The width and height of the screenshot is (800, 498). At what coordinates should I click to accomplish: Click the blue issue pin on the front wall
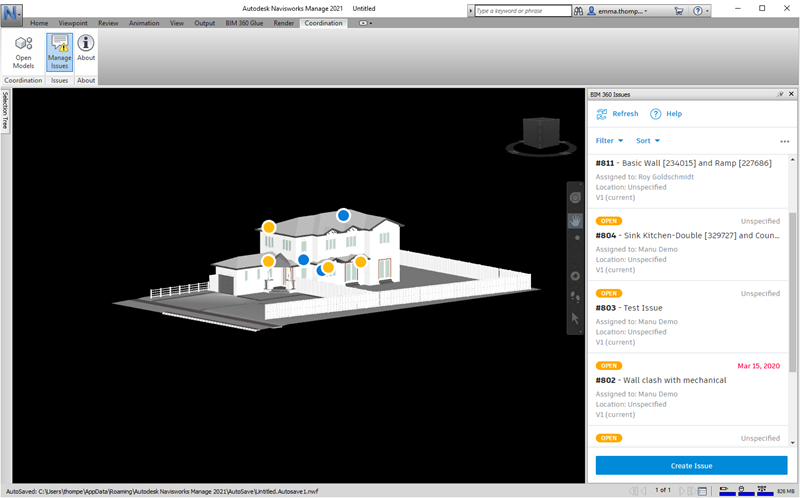304,260
